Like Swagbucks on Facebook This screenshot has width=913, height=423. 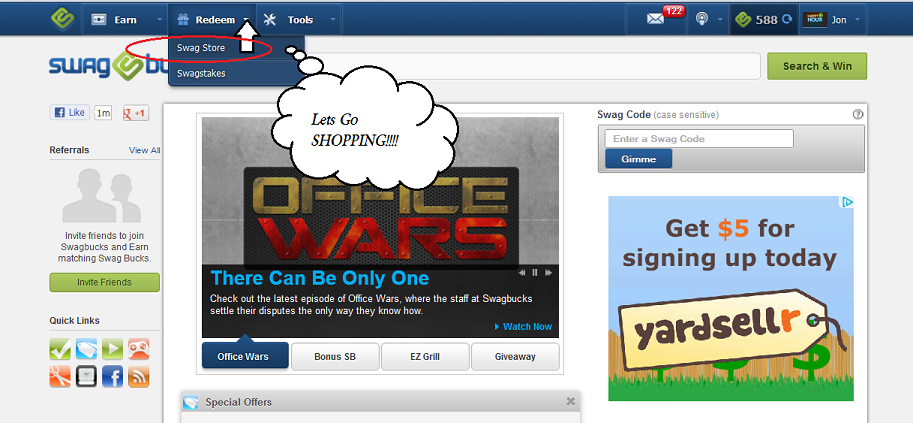coord(69,112)
